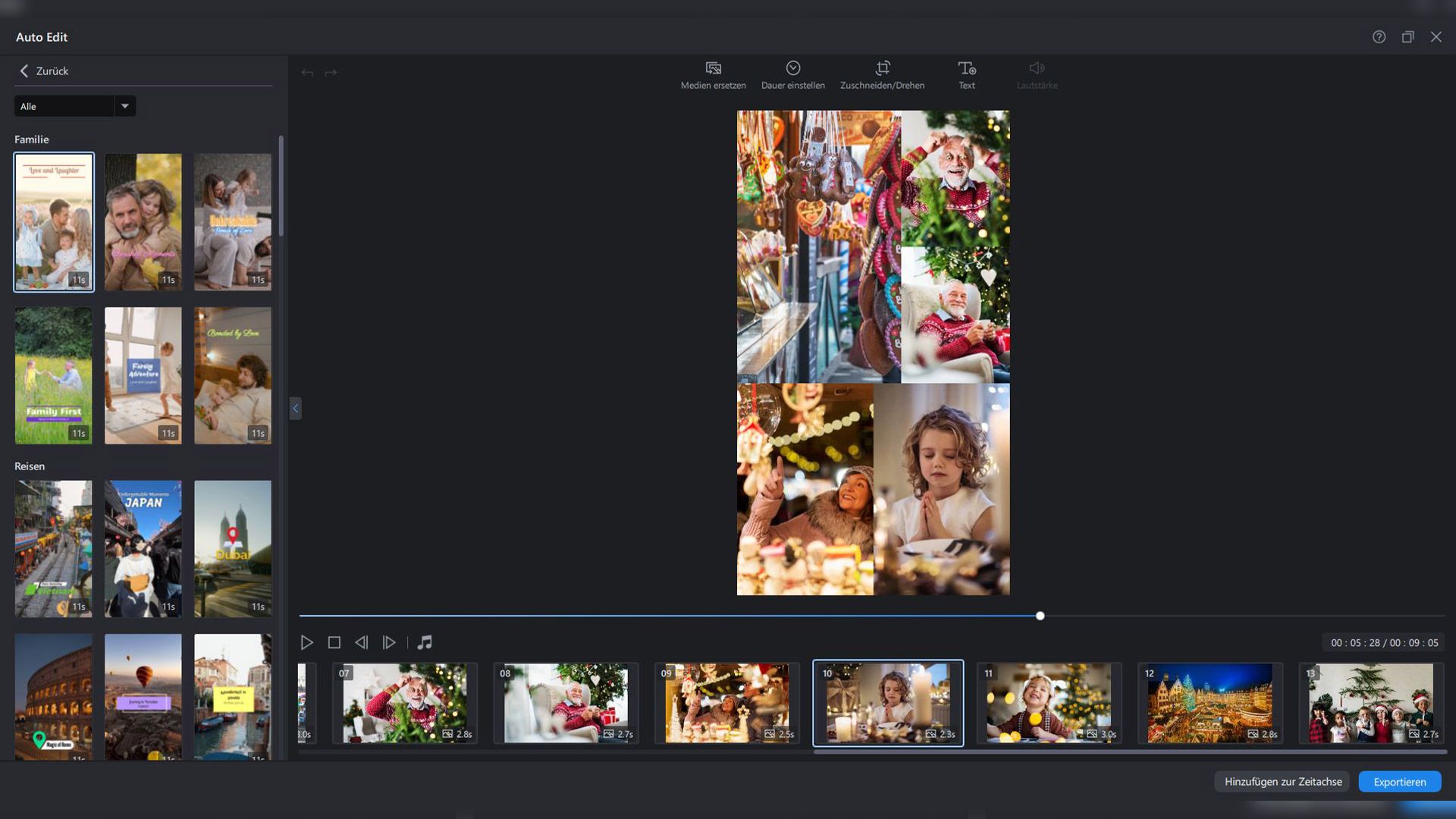
Task: Step to the previous frame
Action: point(362,642)
